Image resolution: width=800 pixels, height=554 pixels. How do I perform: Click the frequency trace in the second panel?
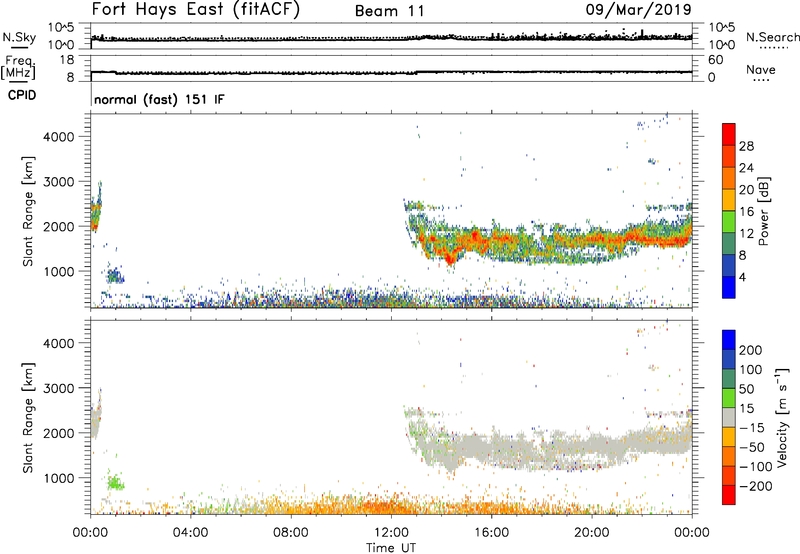click(391, 72)
